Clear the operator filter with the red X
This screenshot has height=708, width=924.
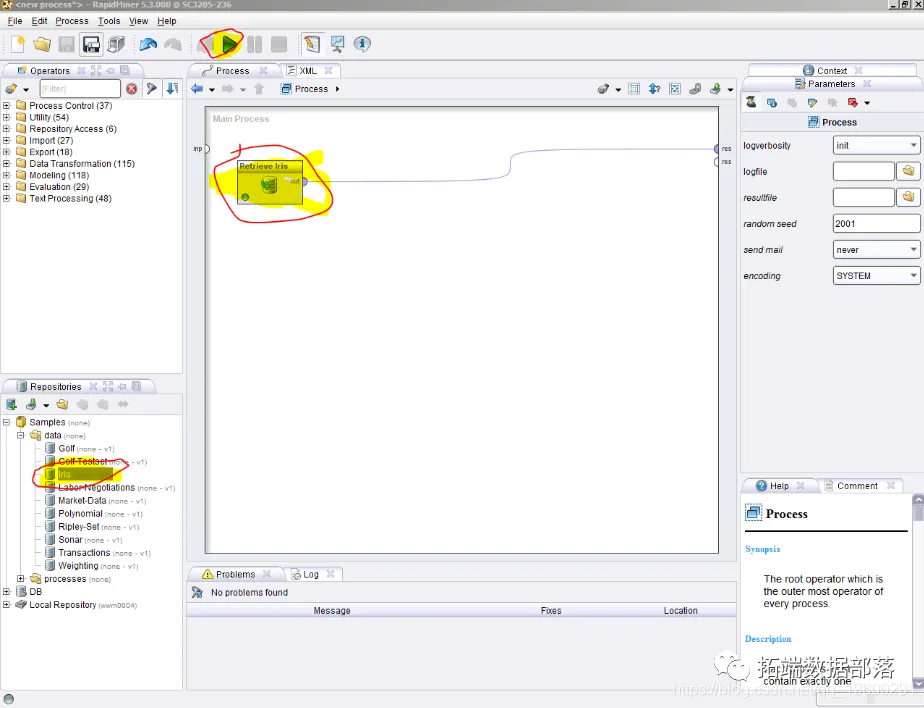pyautogui.click(x=132, y=88)
